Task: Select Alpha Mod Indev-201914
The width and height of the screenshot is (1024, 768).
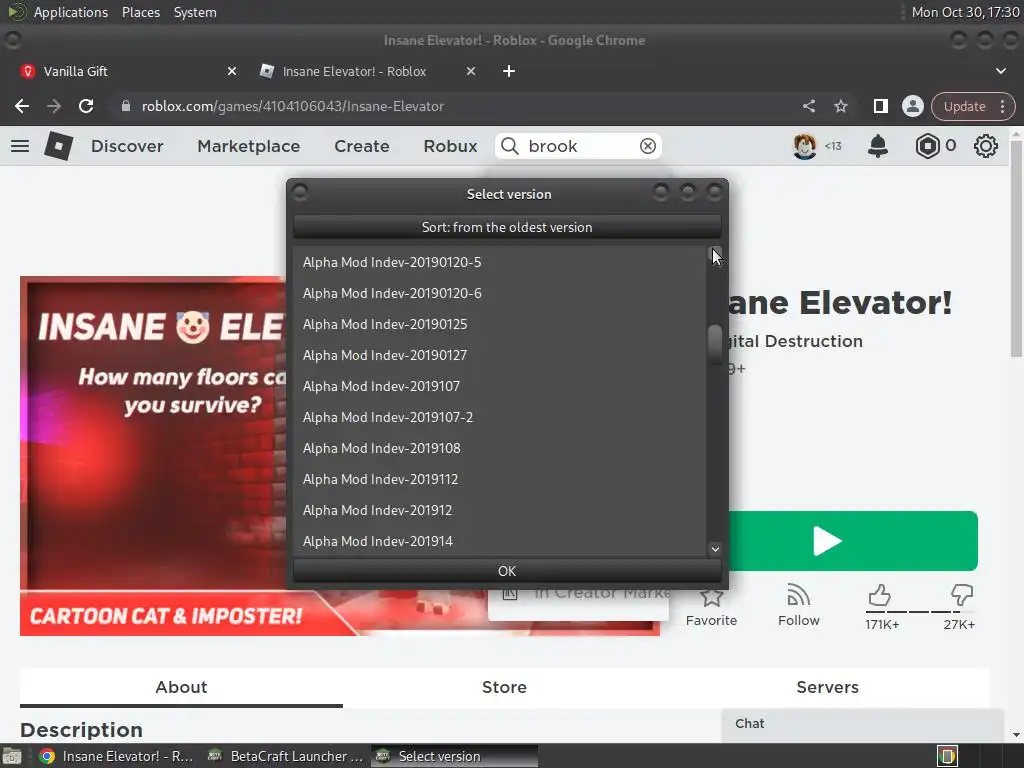Action: pyautogui.click(x=500, y=541)
